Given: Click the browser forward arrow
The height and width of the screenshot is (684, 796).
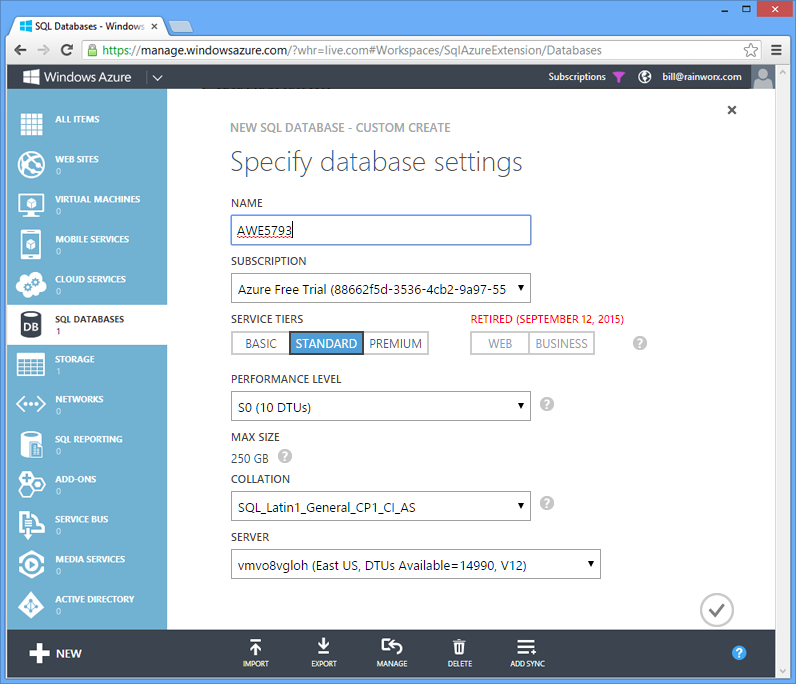Looking at the screenshot, I should (x=44, y=50).
